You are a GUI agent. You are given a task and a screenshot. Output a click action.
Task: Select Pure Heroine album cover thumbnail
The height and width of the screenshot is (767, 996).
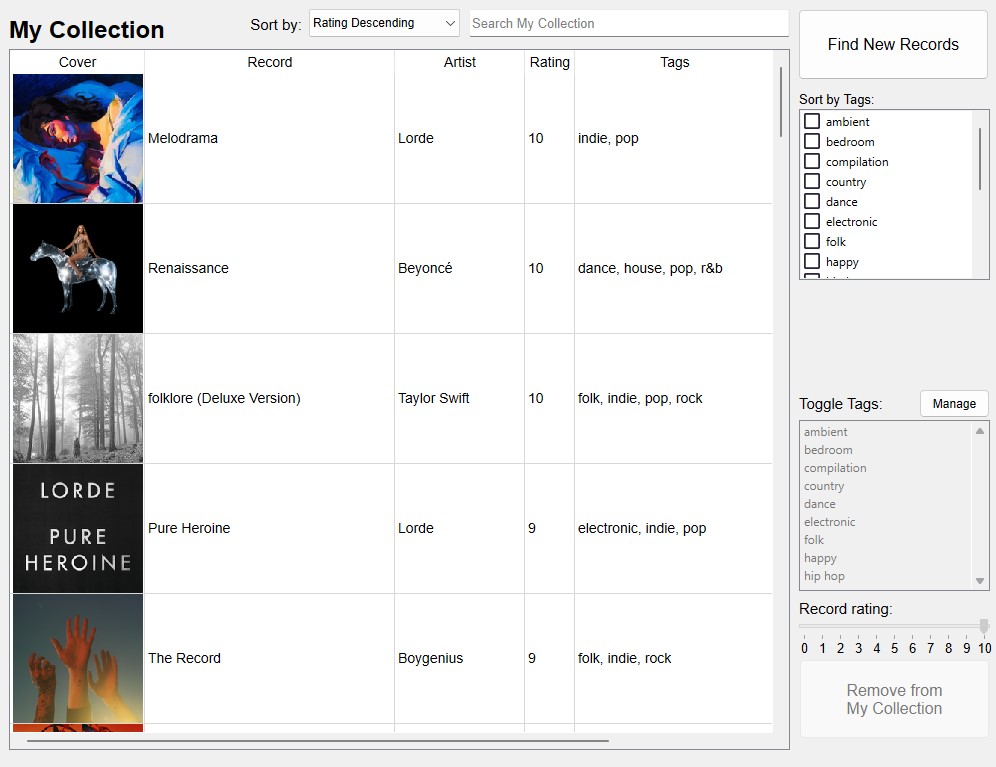[77, 528]
